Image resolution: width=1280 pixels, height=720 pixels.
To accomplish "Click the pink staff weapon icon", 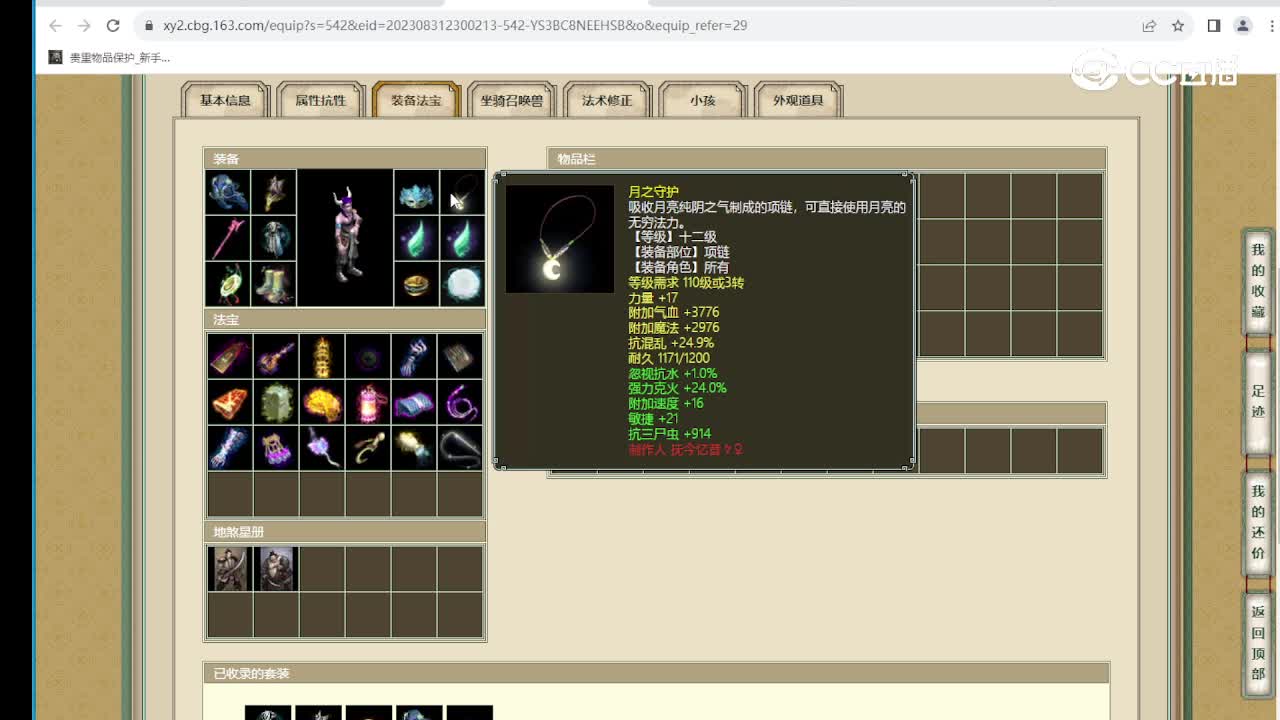I will coord(228,238).
